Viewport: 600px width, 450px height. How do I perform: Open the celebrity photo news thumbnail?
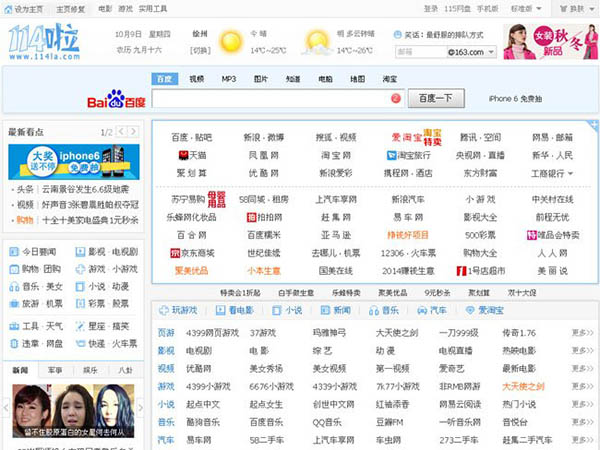73,411
